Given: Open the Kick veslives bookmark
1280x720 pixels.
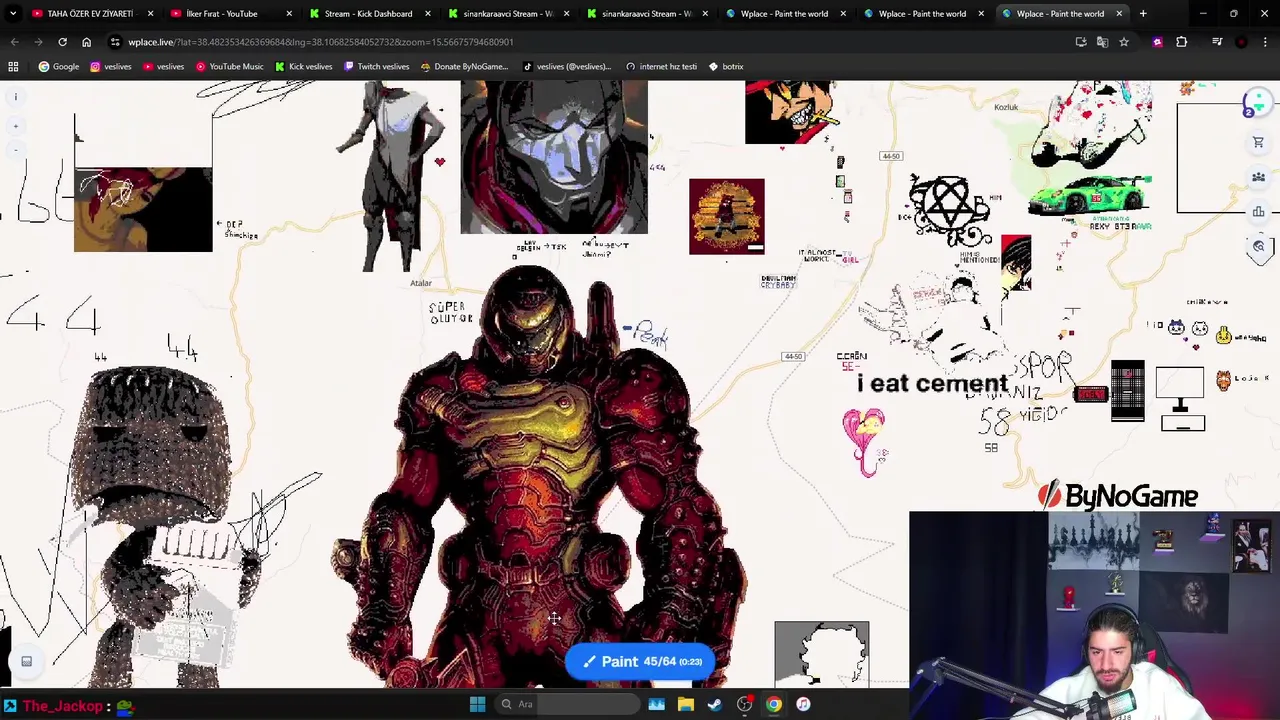Looking at the screenshot, I should point(304,66).
